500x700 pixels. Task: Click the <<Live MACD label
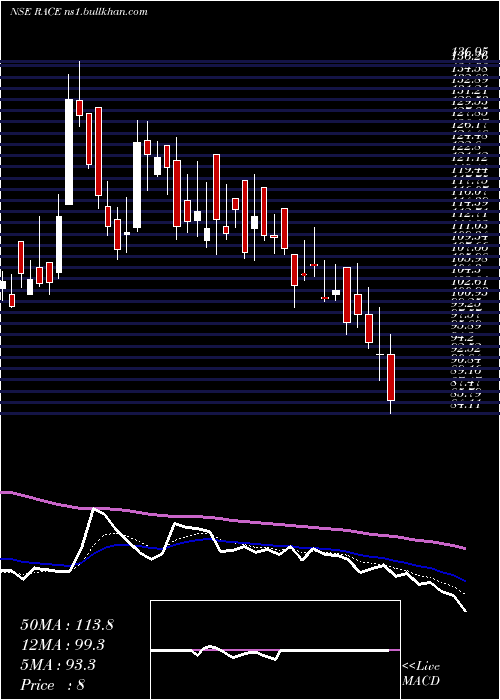421,674
